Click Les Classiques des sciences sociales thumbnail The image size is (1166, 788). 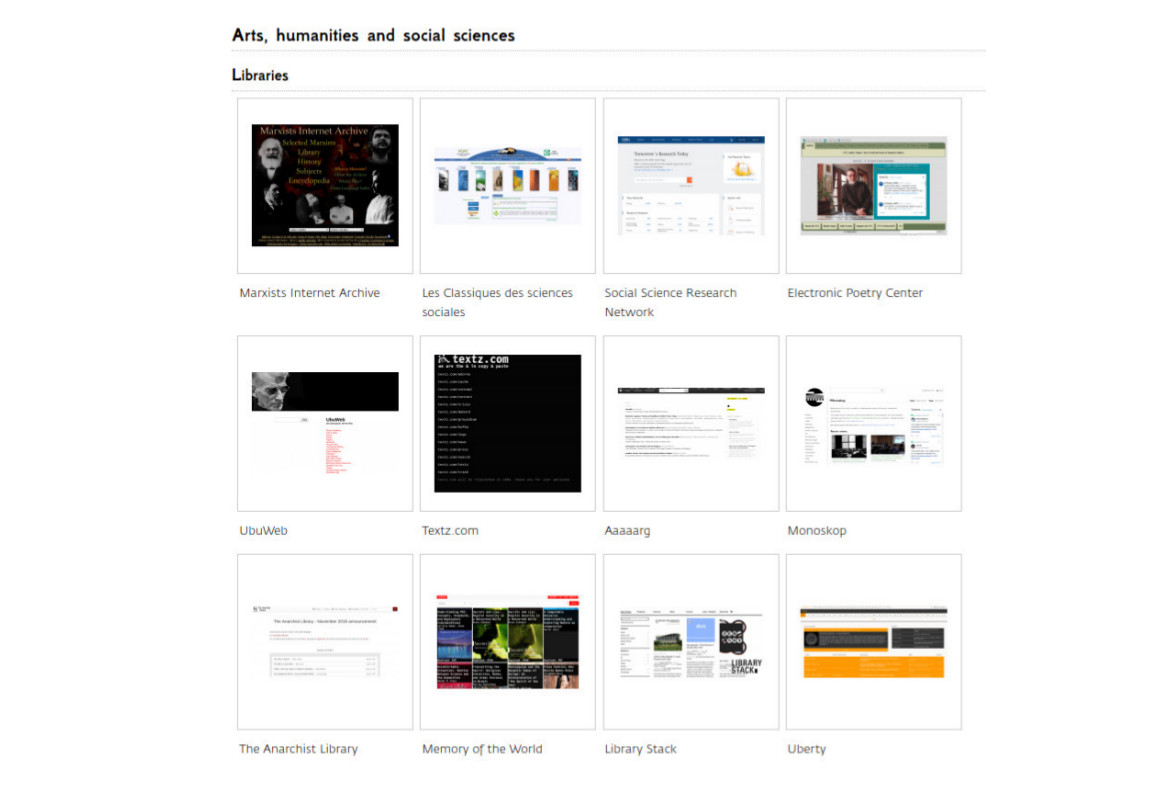[x=507, y=185]
